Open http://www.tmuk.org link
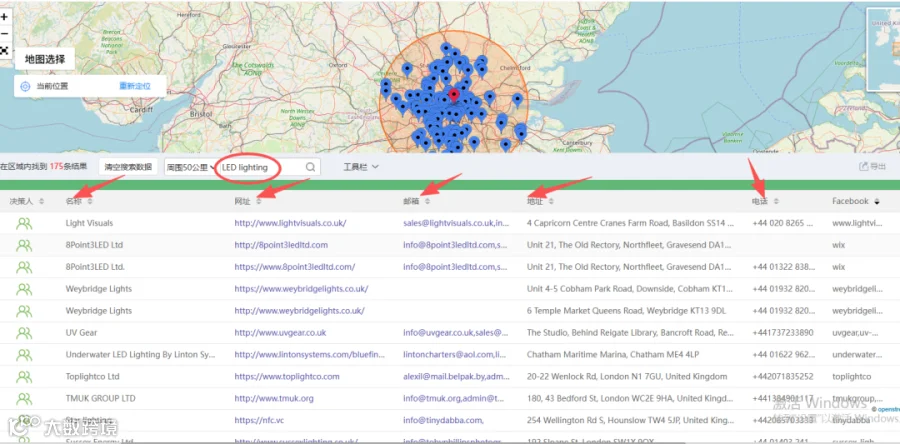This screenshot has height=444, width=900. pyautogui.click(x=274, y=398)
